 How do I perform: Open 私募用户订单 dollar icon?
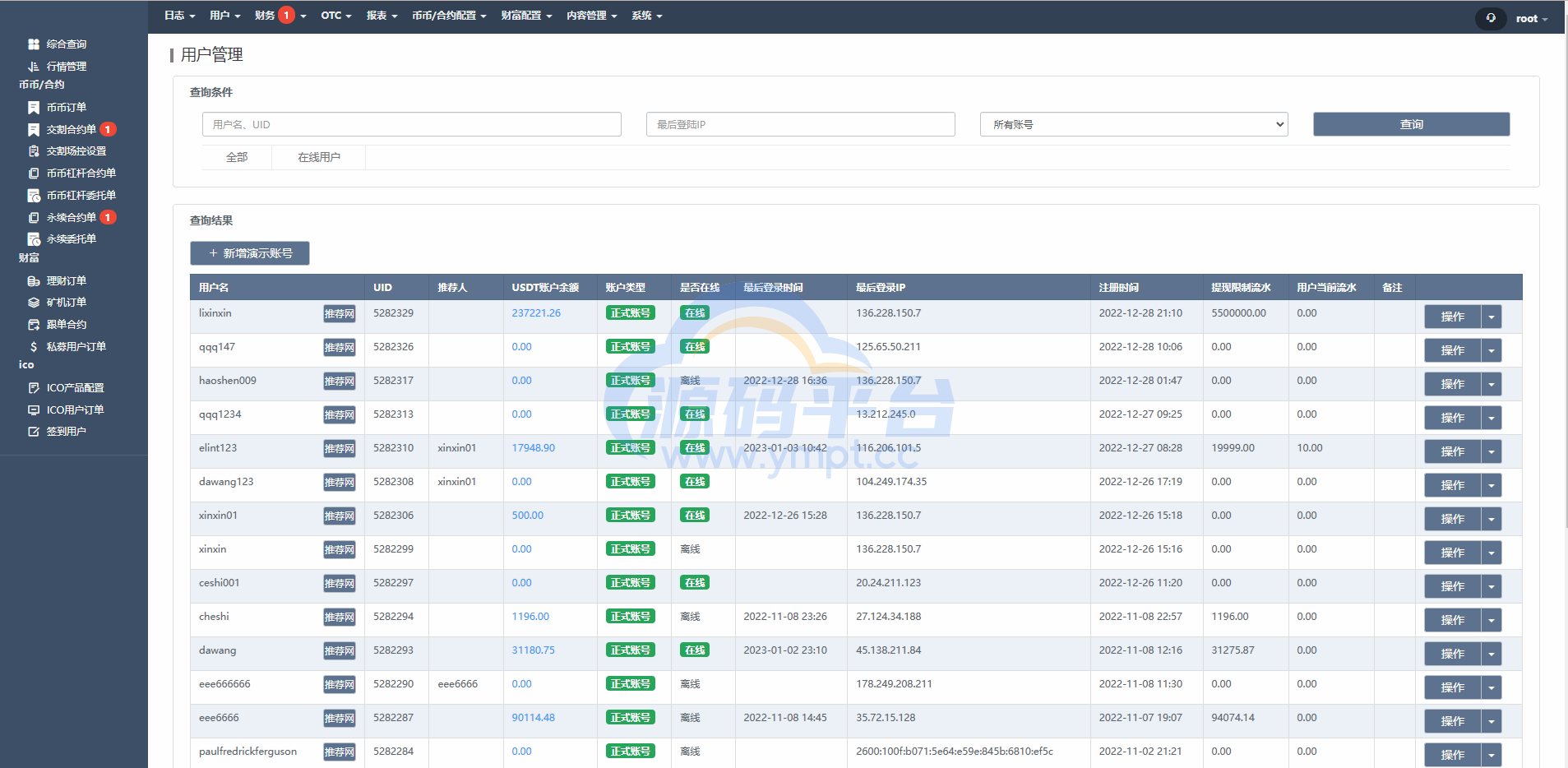click(x=34, y=347)
